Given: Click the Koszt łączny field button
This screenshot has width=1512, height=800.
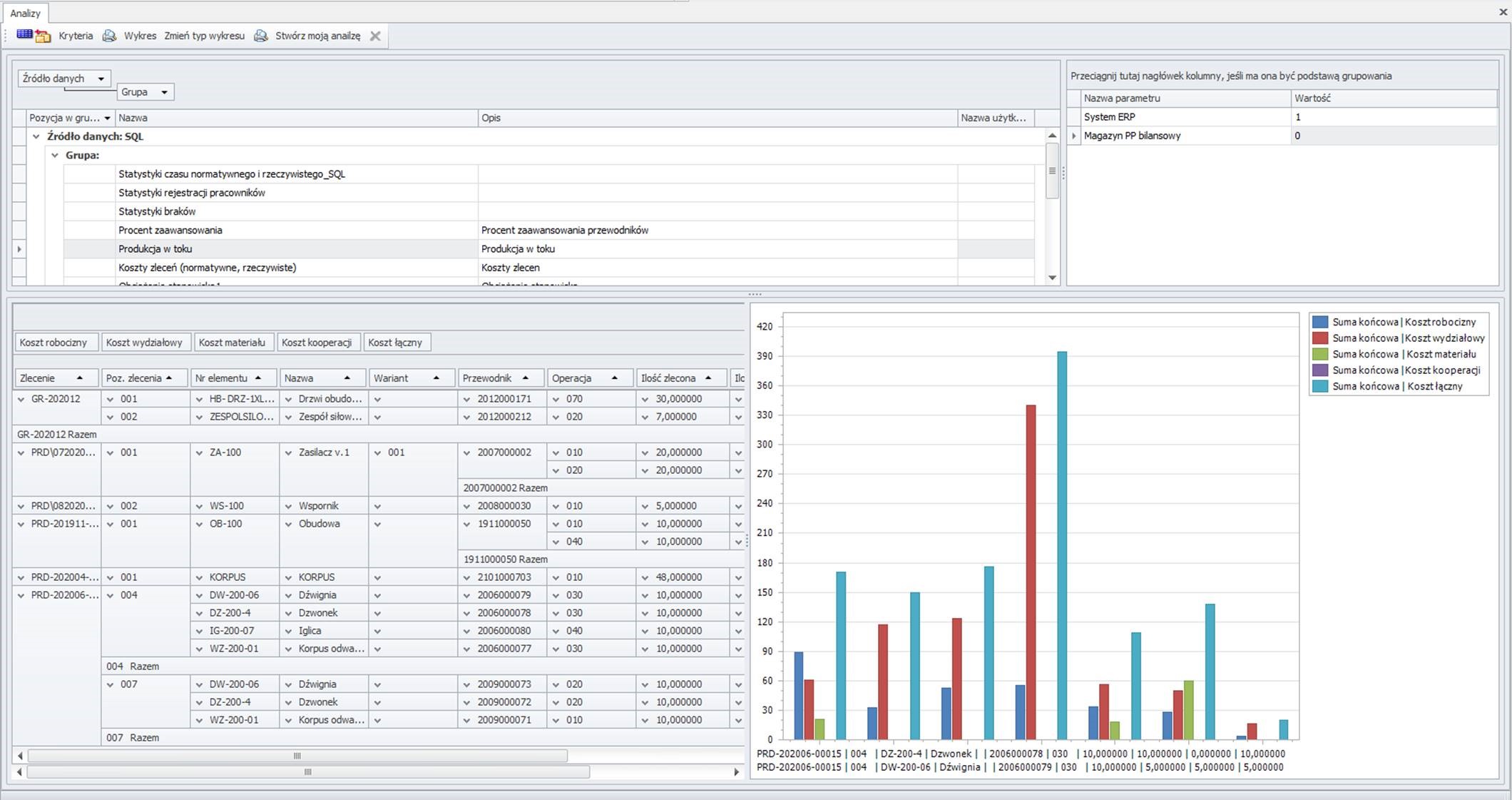Looking at the screenshot, I should click(x=395, y=343).
